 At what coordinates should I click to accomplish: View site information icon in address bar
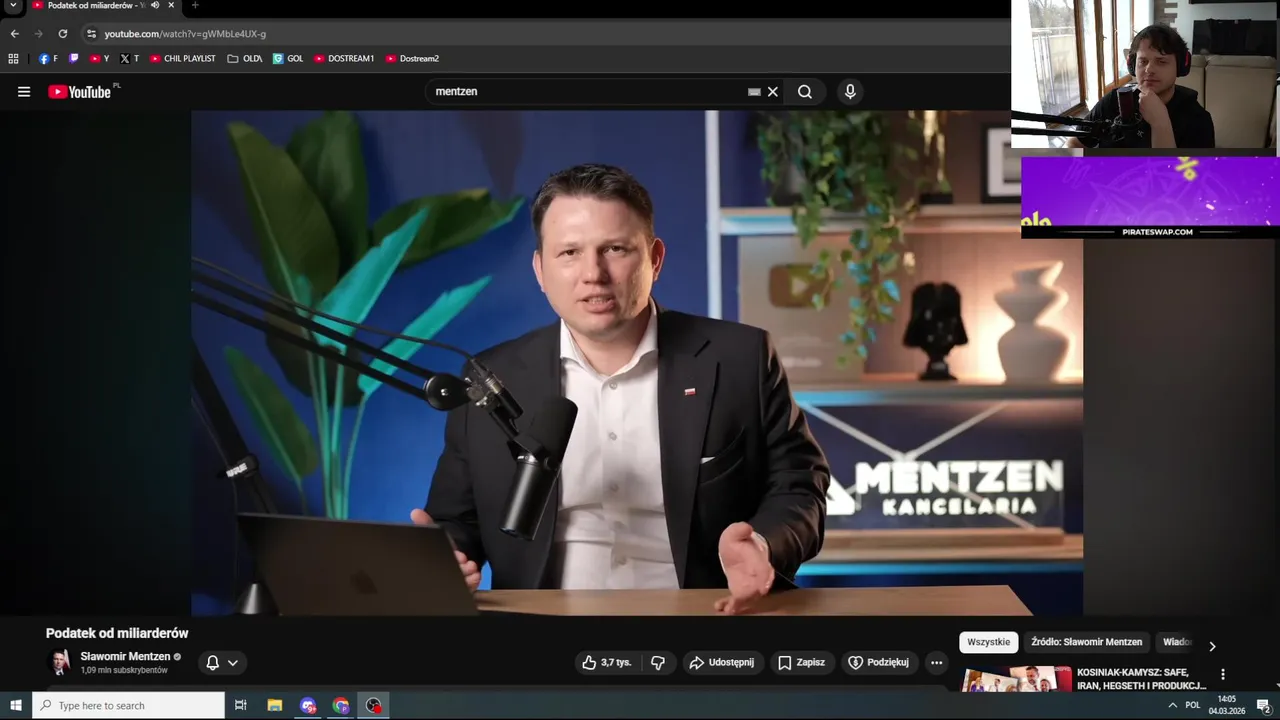pyautogui.click(x=91, y=33)
